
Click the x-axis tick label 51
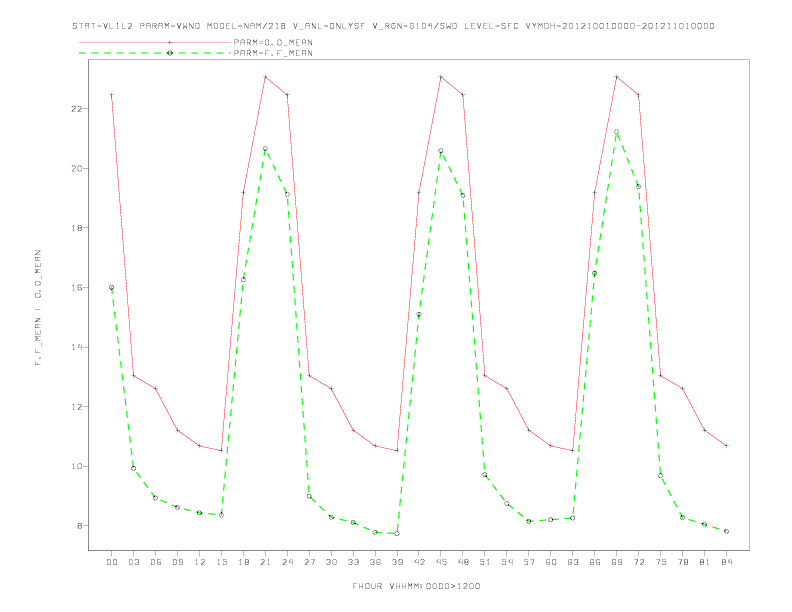485,562
